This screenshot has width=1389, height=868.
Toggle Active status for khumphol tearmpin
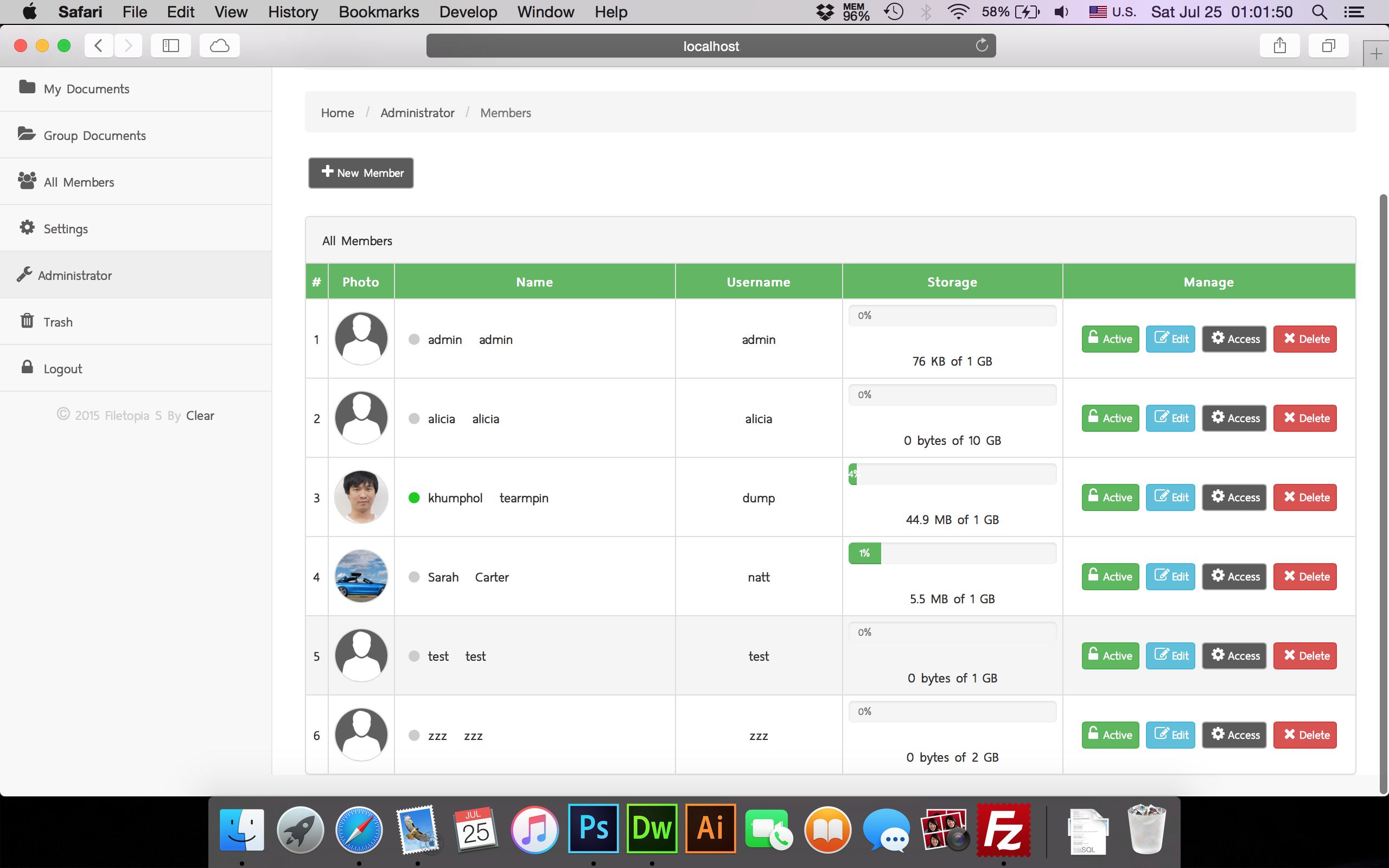1110,497
